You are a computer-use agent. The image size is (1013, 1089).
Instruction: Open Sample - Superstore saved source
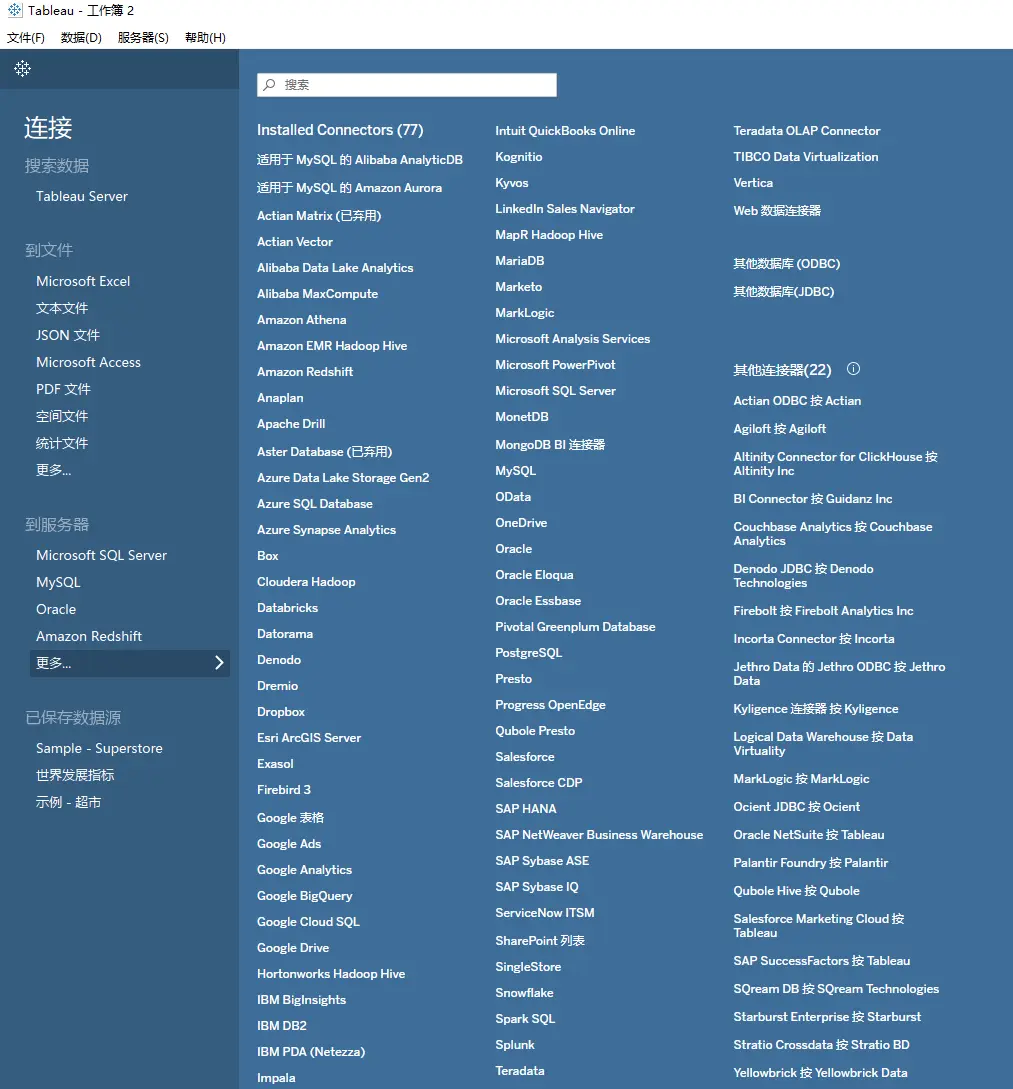pos(99,749)
